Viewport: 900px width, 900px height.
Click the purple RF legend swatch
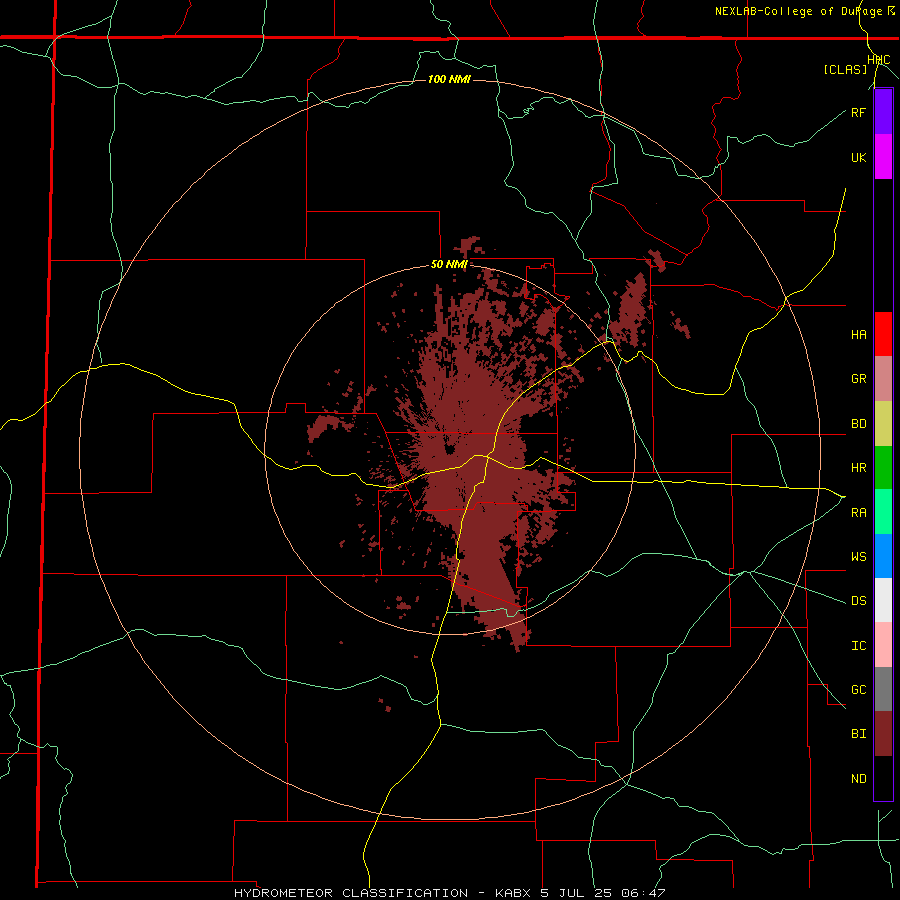tap(883, 112)
